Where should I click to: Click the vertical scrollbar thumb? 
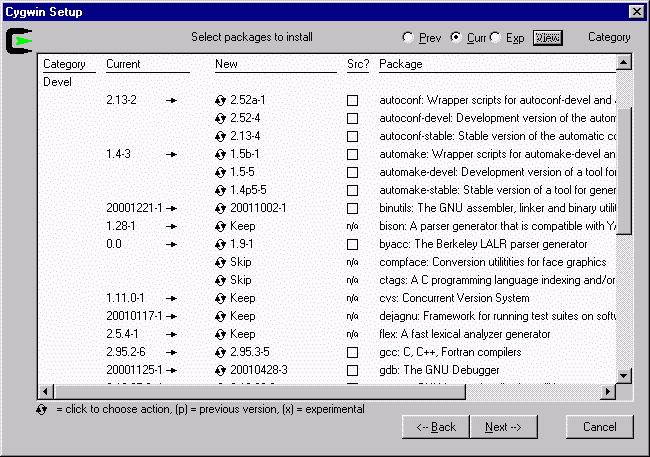(x=623, y=171)
